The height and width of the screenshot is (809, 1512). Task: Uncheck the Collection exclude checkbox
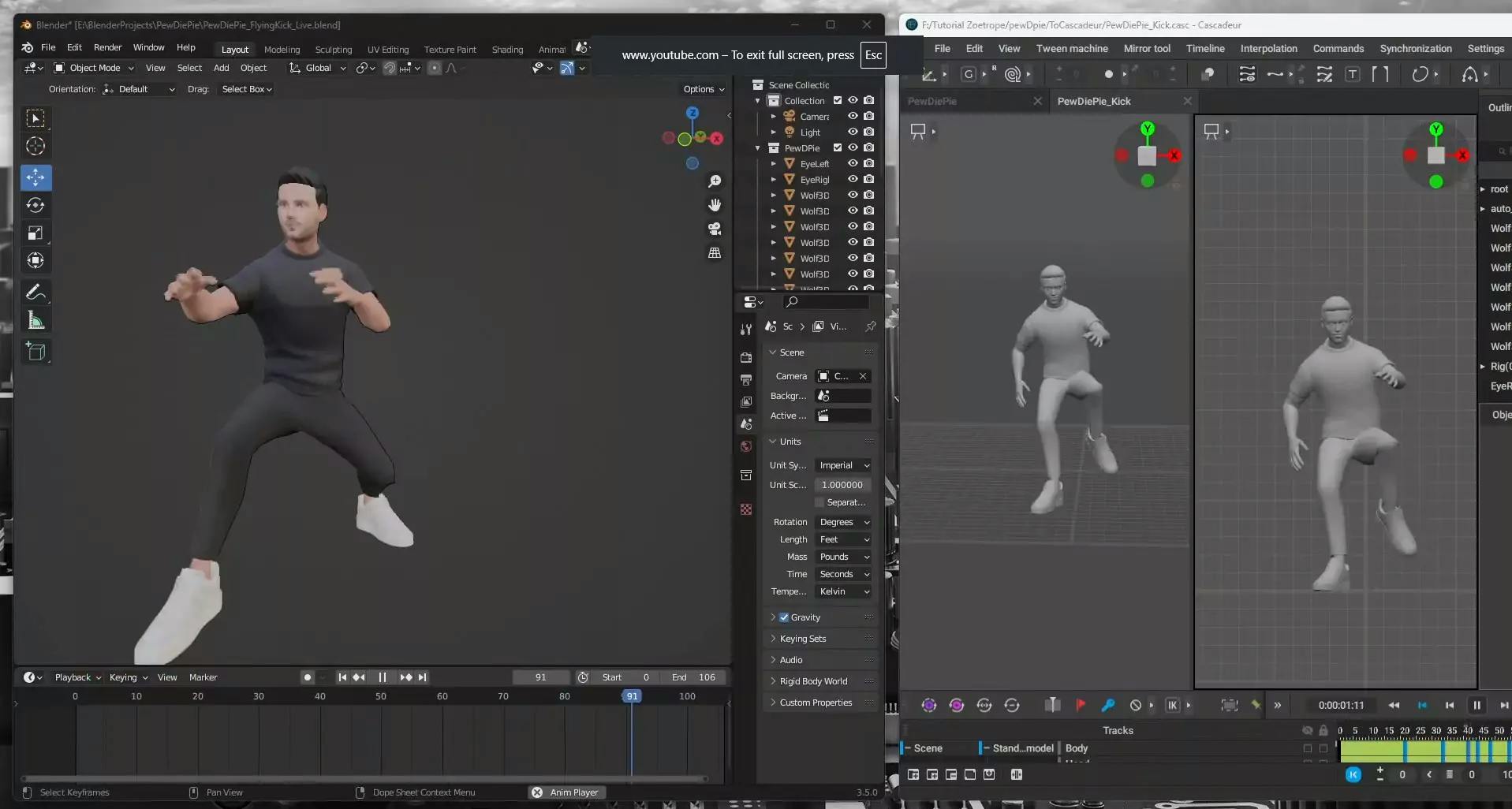point(838,100)
